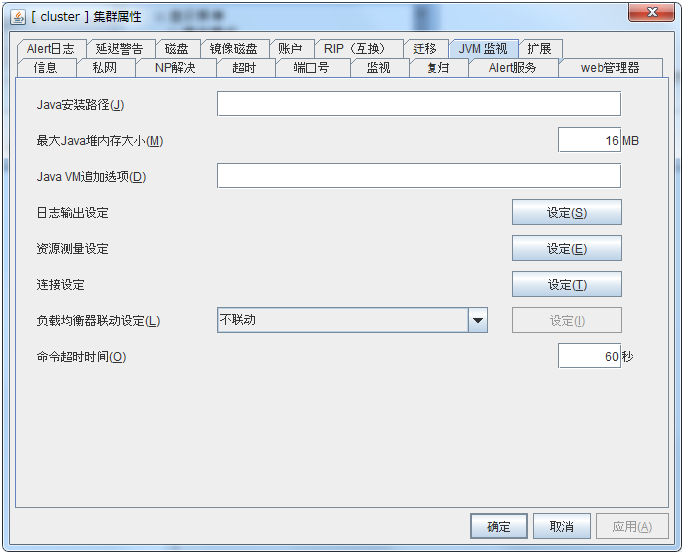Go to the 账户 tab
Image resolution: width=684 pixels, height=554 pixels.
[291, 48]
